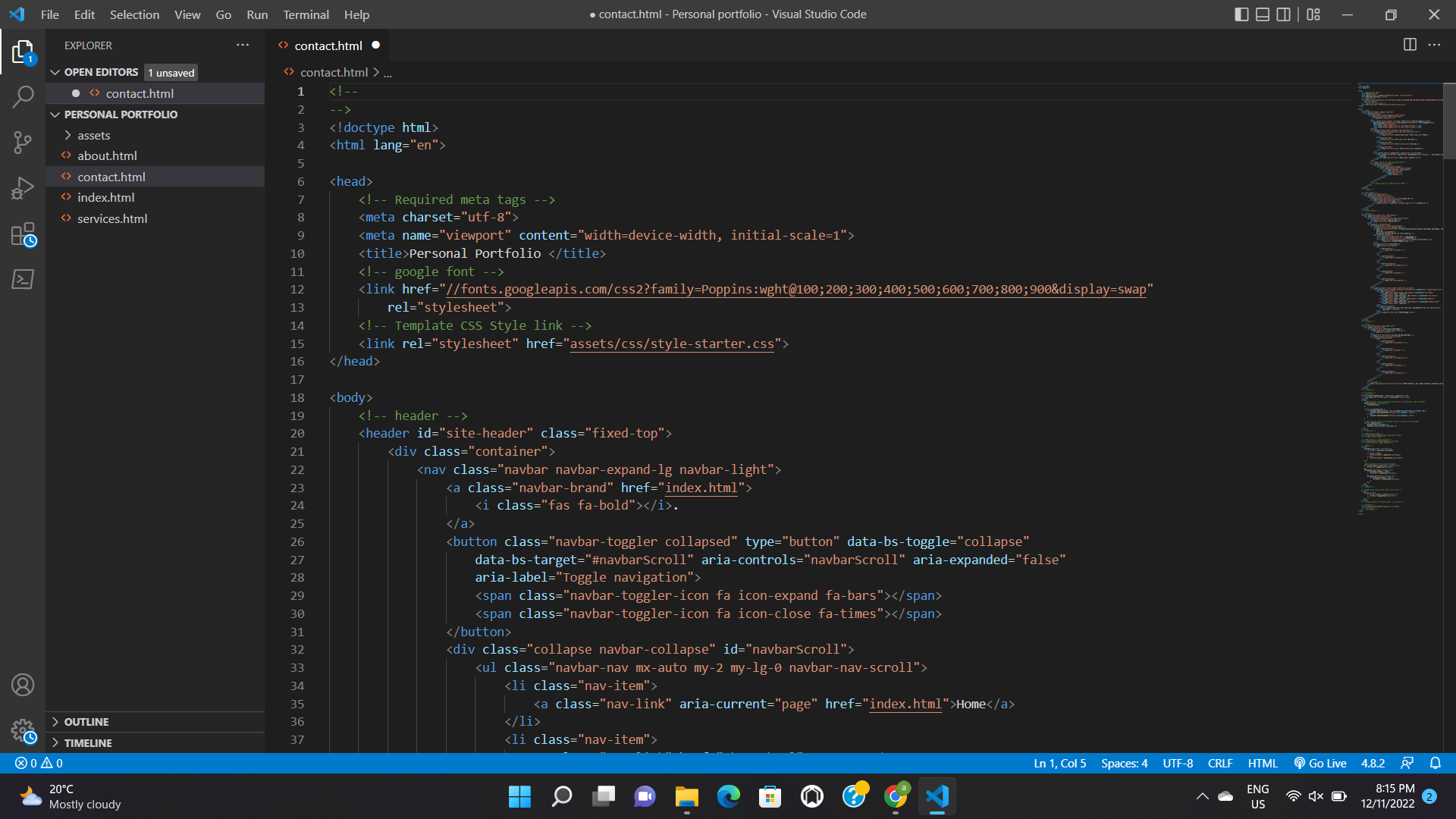Click the Split Editor Right icon

[x=1410, y=45]
